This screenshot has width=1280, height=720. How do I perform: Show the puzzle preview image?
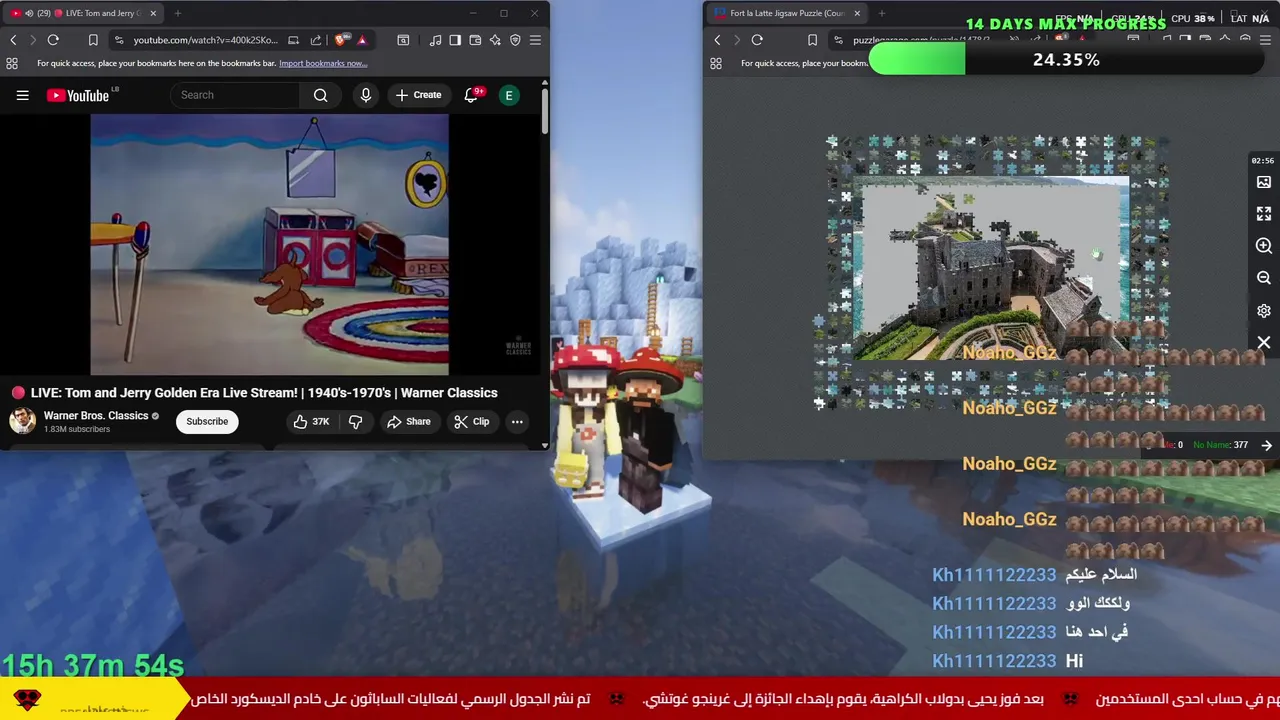click(x=1264, y=182)
